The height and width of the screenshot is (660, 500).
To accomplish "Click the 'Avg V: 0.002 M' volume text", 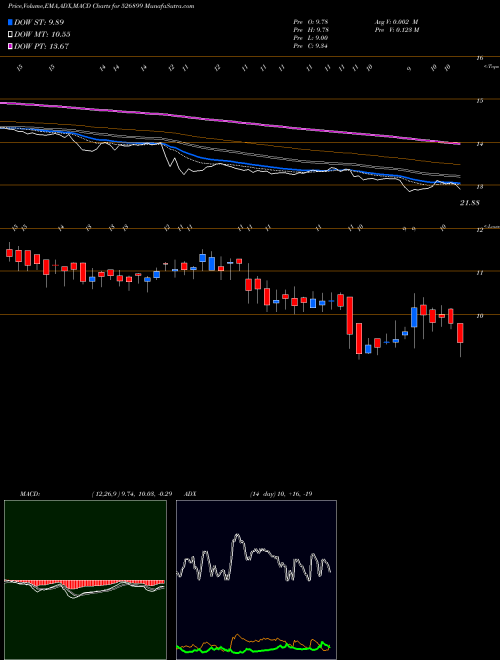I will [396, 22].
